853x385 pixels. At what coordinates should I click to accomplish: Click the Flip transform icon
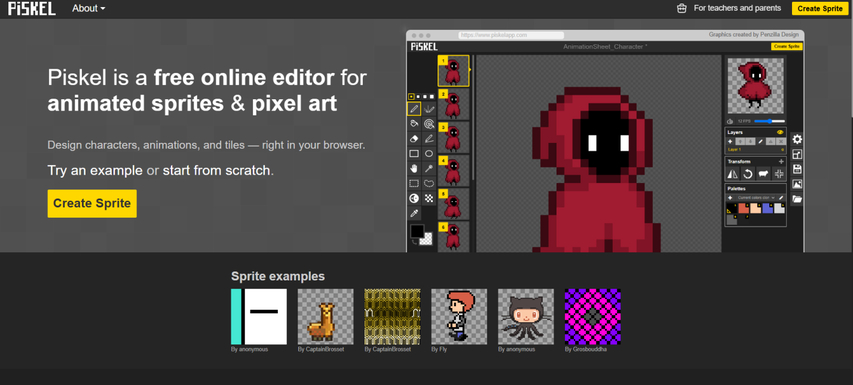coord(733,174)
